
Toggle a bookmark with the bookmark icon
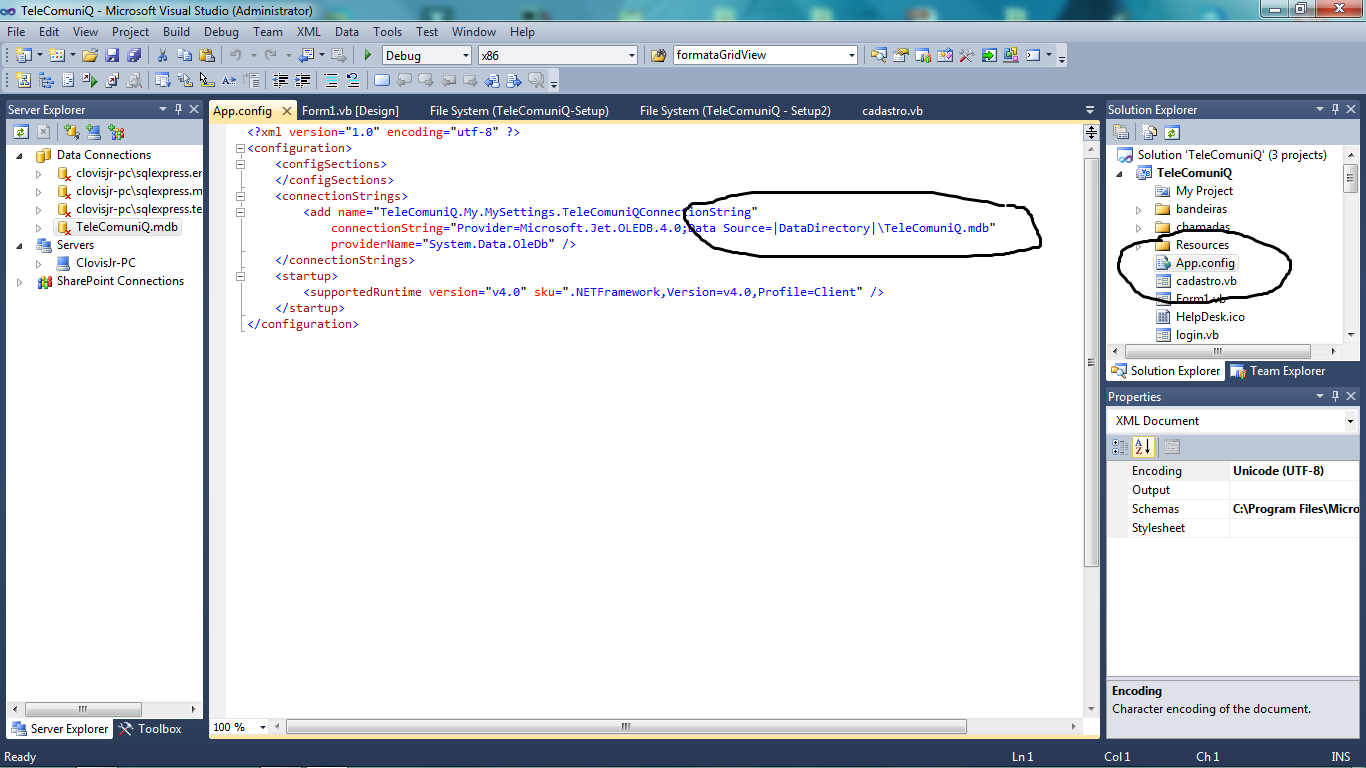click(382, 80)
